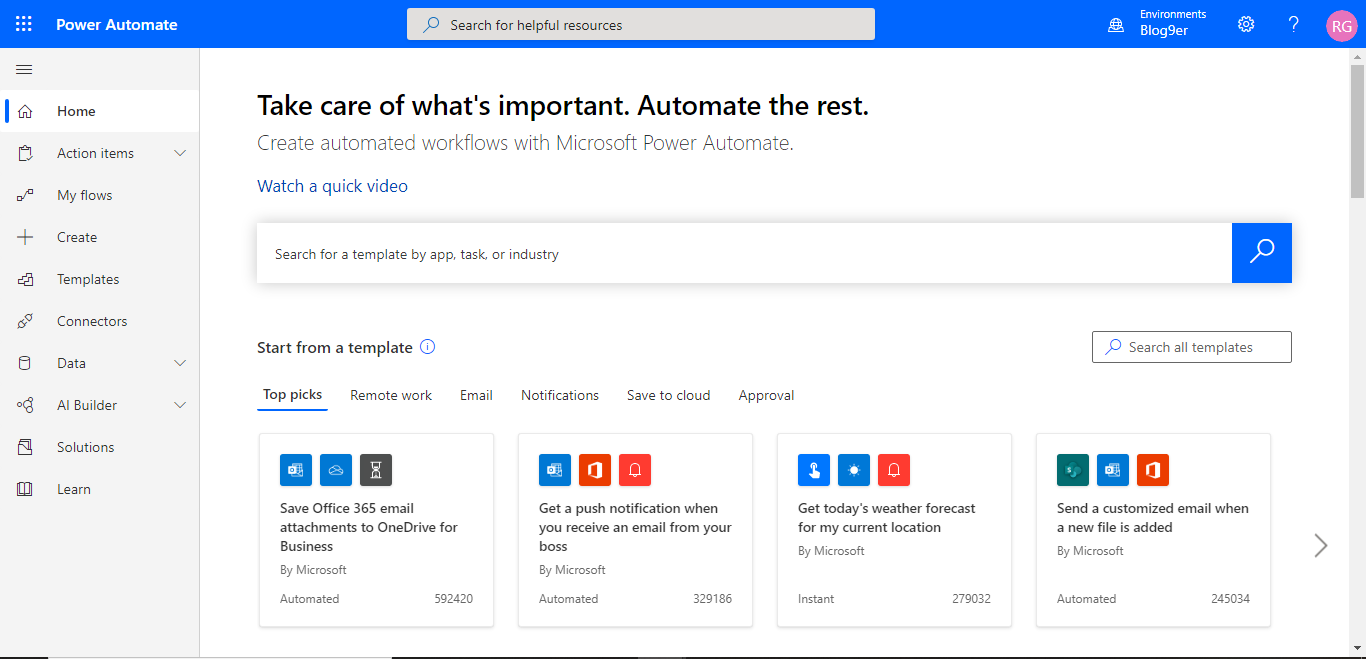Open Get today's weather forecast template
Viewport: 1366px width, 659px height.
point(894,530)
